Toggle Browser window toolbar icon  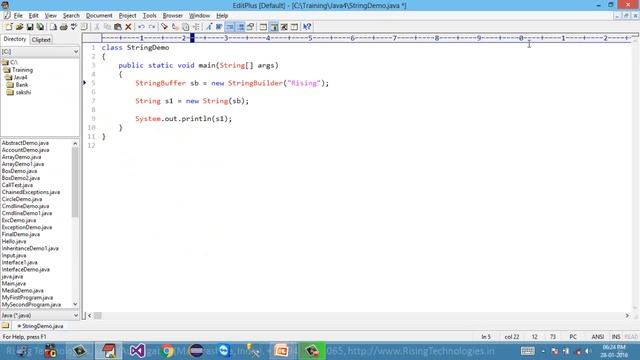coord(263,27)
